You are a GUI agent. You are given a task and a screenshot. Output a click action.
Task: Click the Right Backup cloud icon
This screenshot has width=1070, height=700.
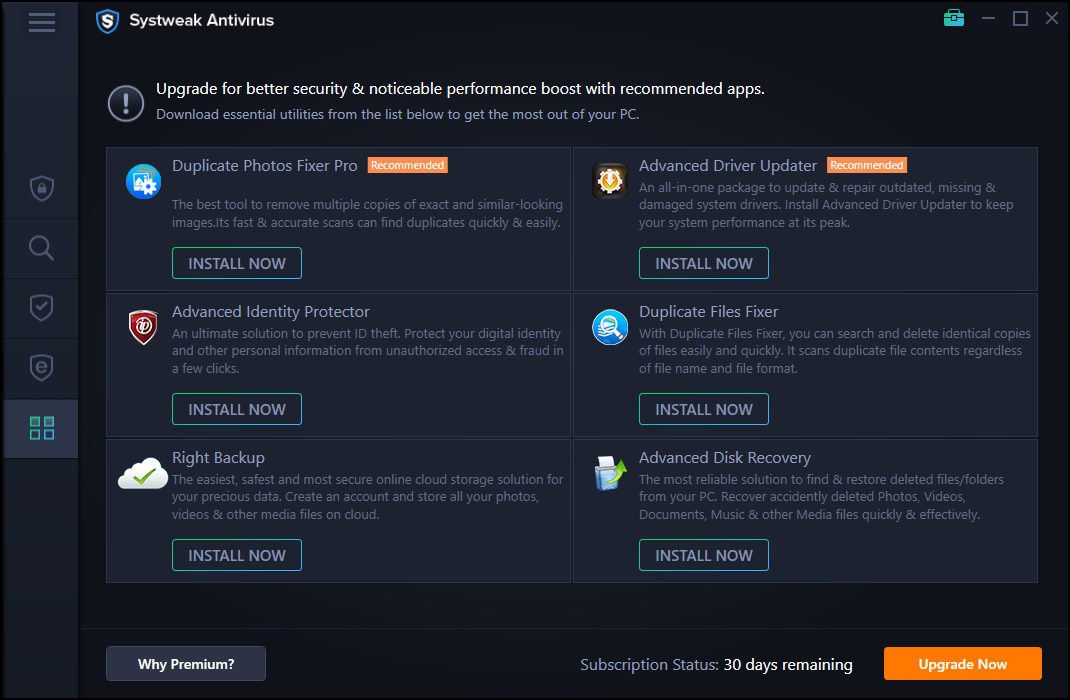143,473
